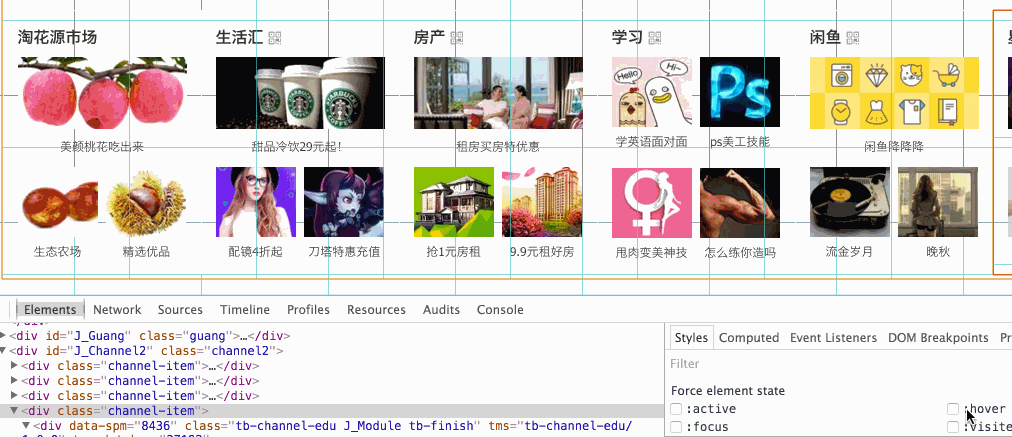Select the DOM Breakpoints sidebar tab
This screenshot has height=437, width=1012.
(938, 338)
